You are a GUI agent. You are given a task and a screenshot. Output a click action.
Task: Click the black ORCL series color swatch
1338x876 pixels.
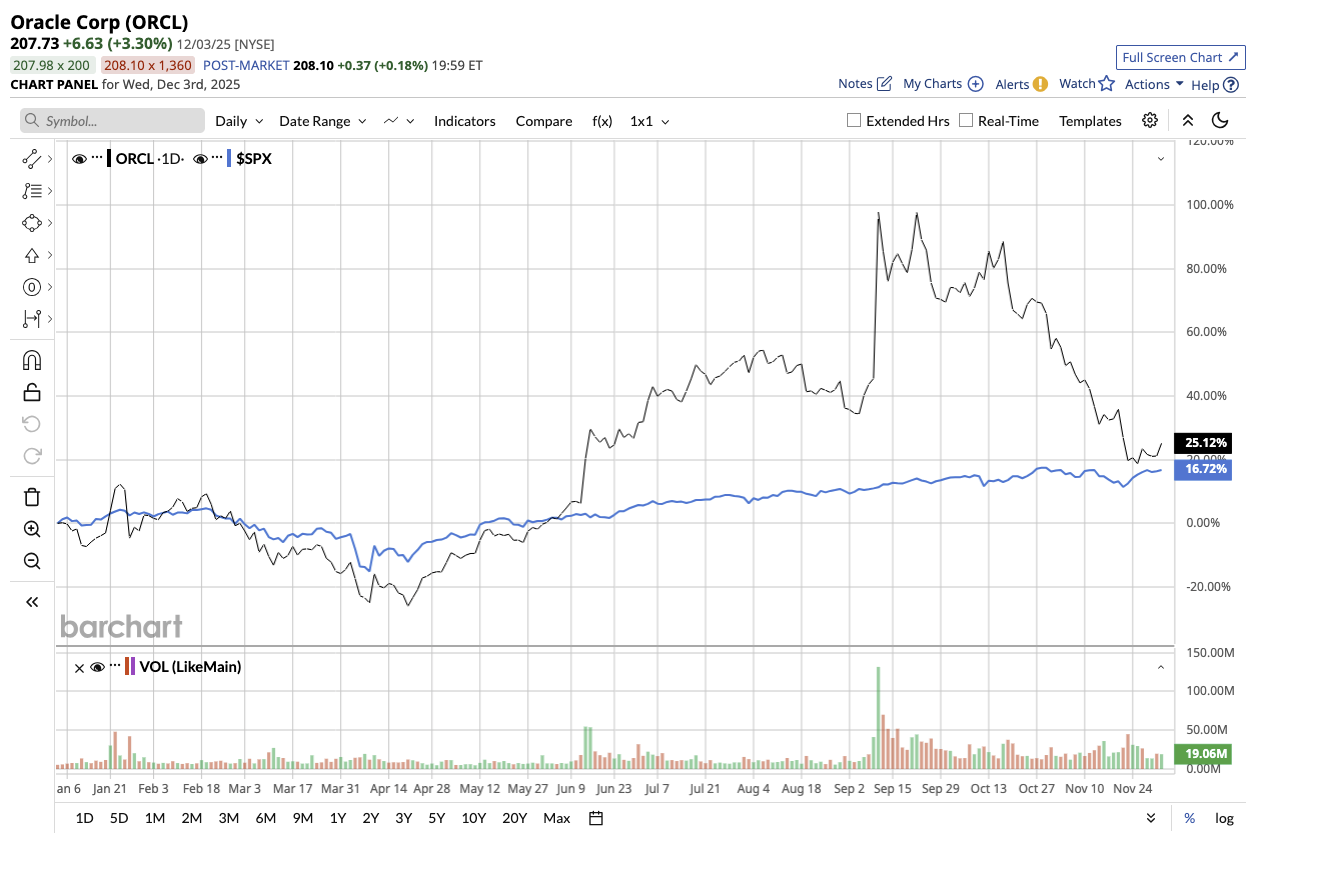109,158
